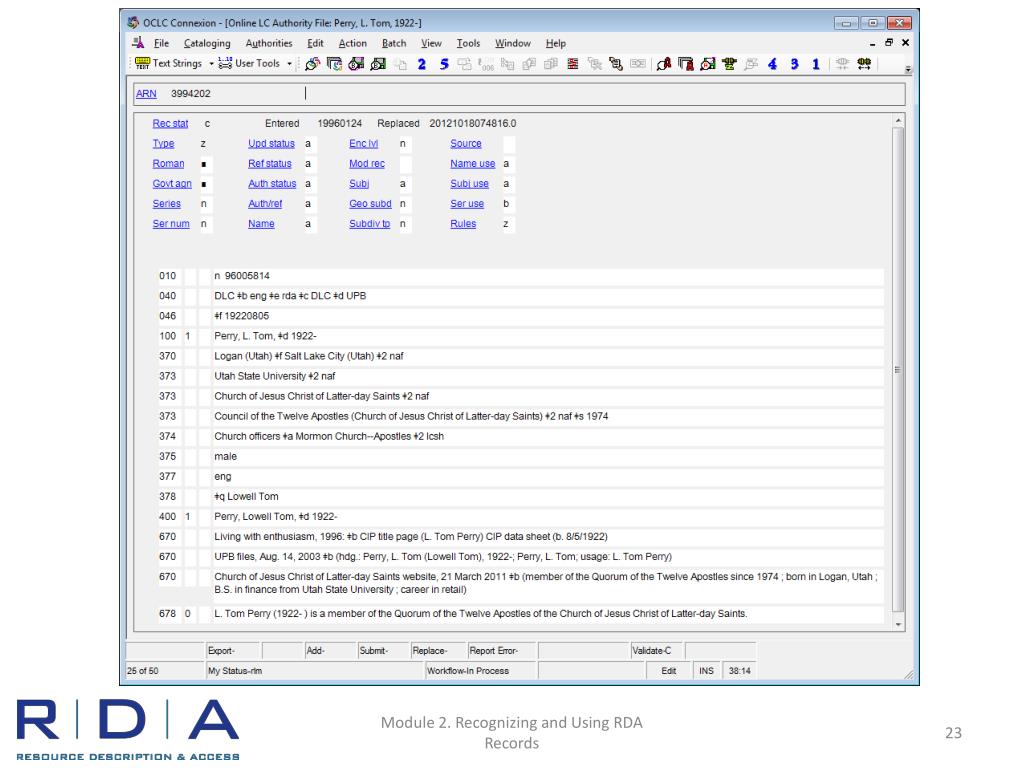Open the Action menu
Screen dimensions: 1024x768
pyautogui.click(x=353, y=43)
